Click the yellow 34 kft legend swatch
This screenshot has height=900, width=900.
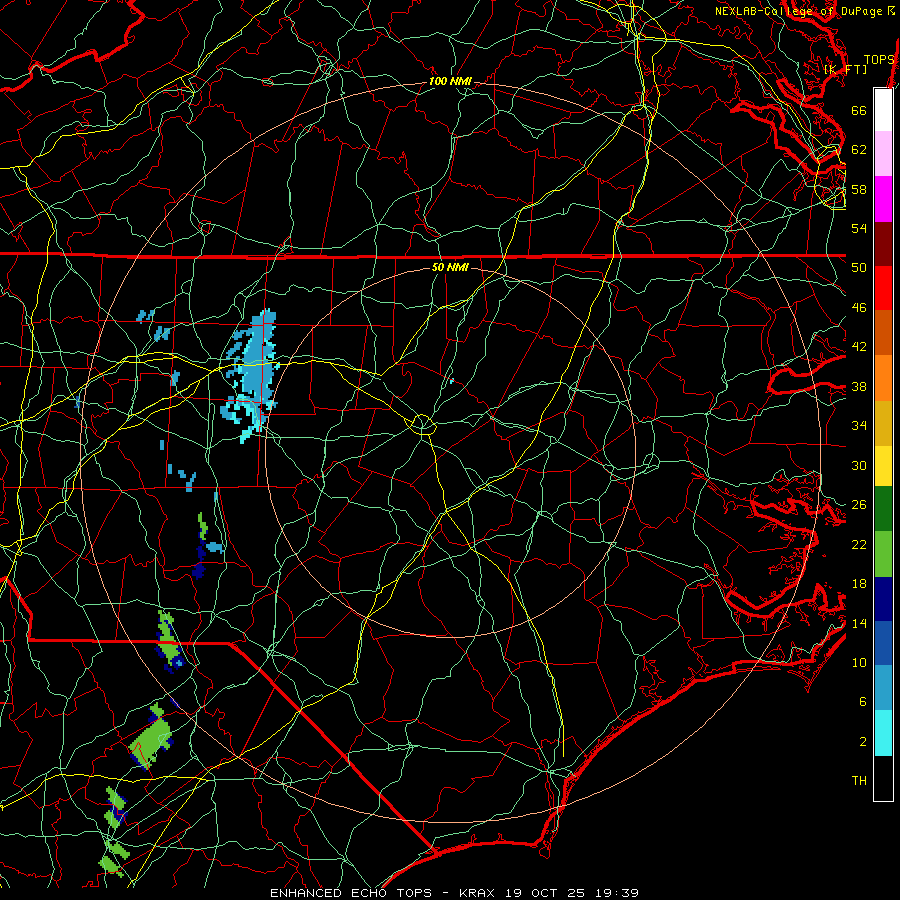883,465
